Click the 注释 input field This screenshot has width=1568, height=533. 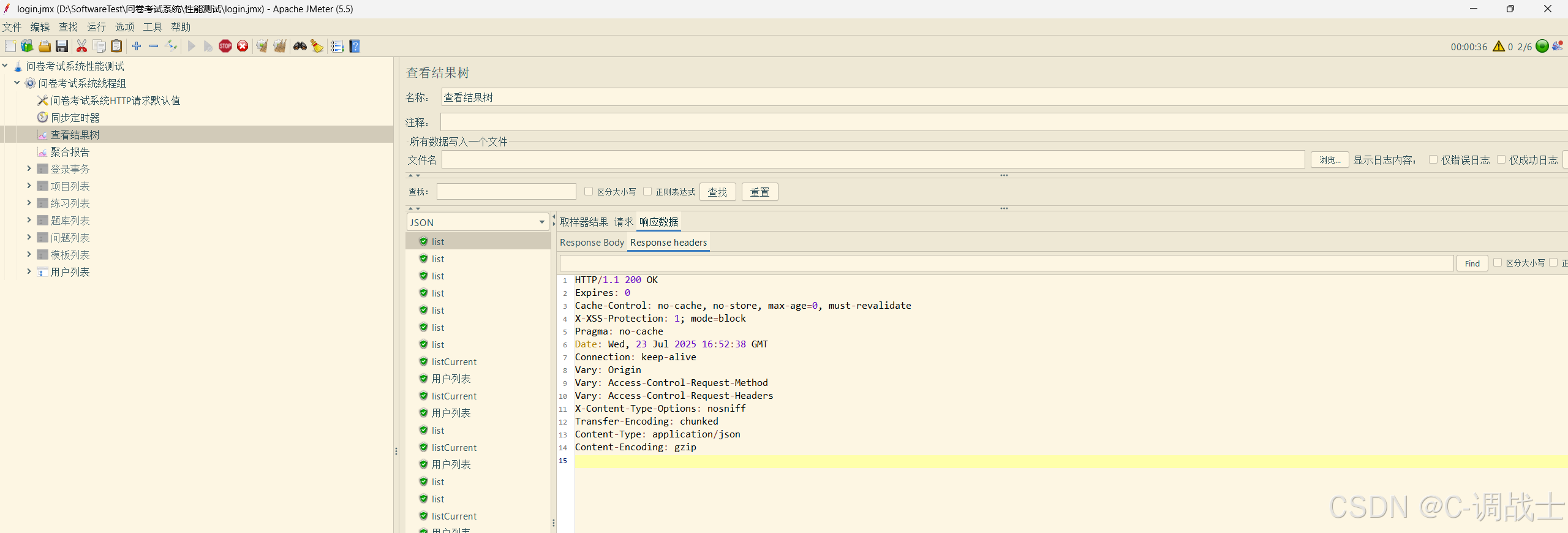pyautogui.click(x=1005, y=123)
